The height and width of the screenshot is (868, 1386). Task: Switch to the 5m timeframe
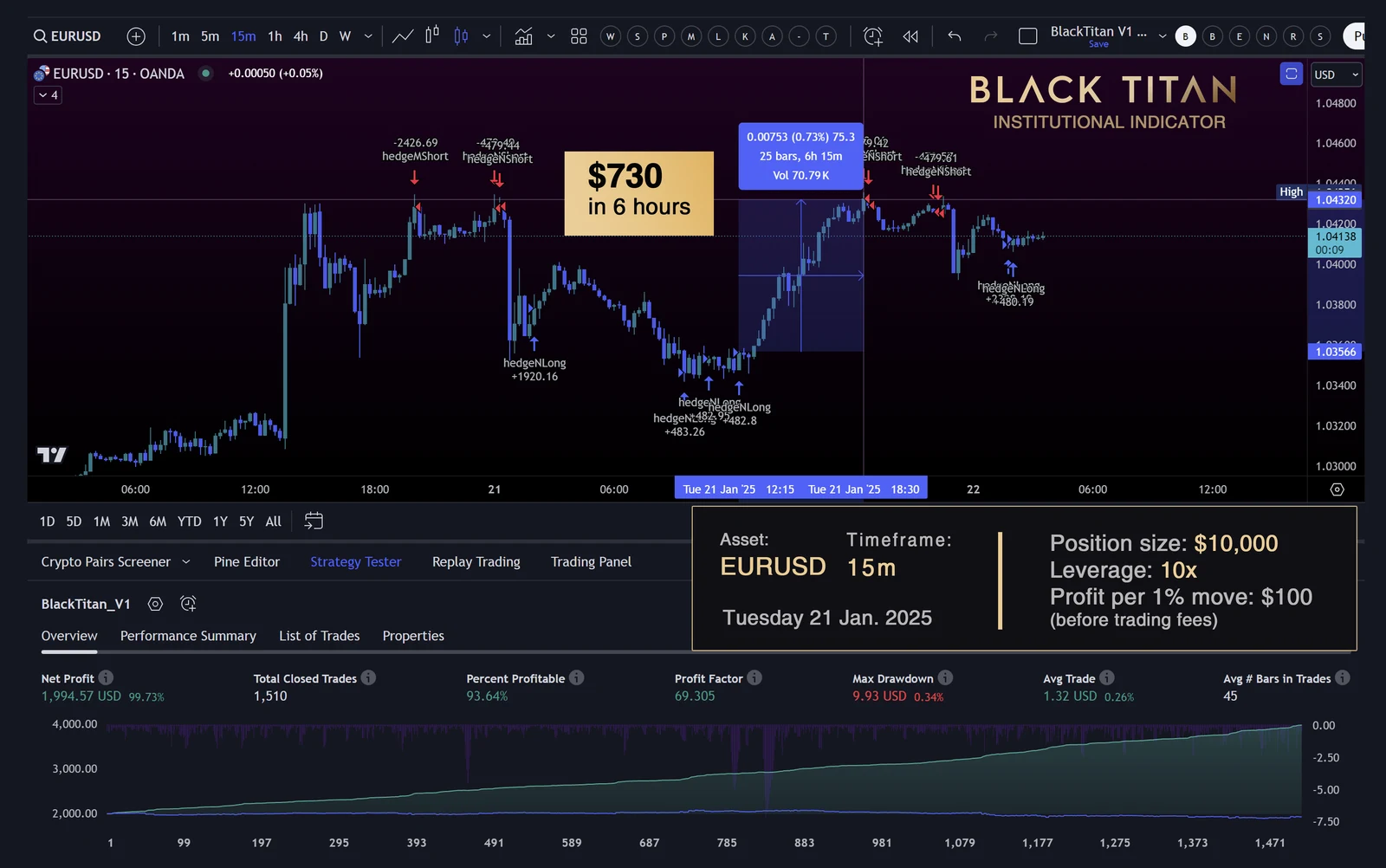tap(210, 36)
